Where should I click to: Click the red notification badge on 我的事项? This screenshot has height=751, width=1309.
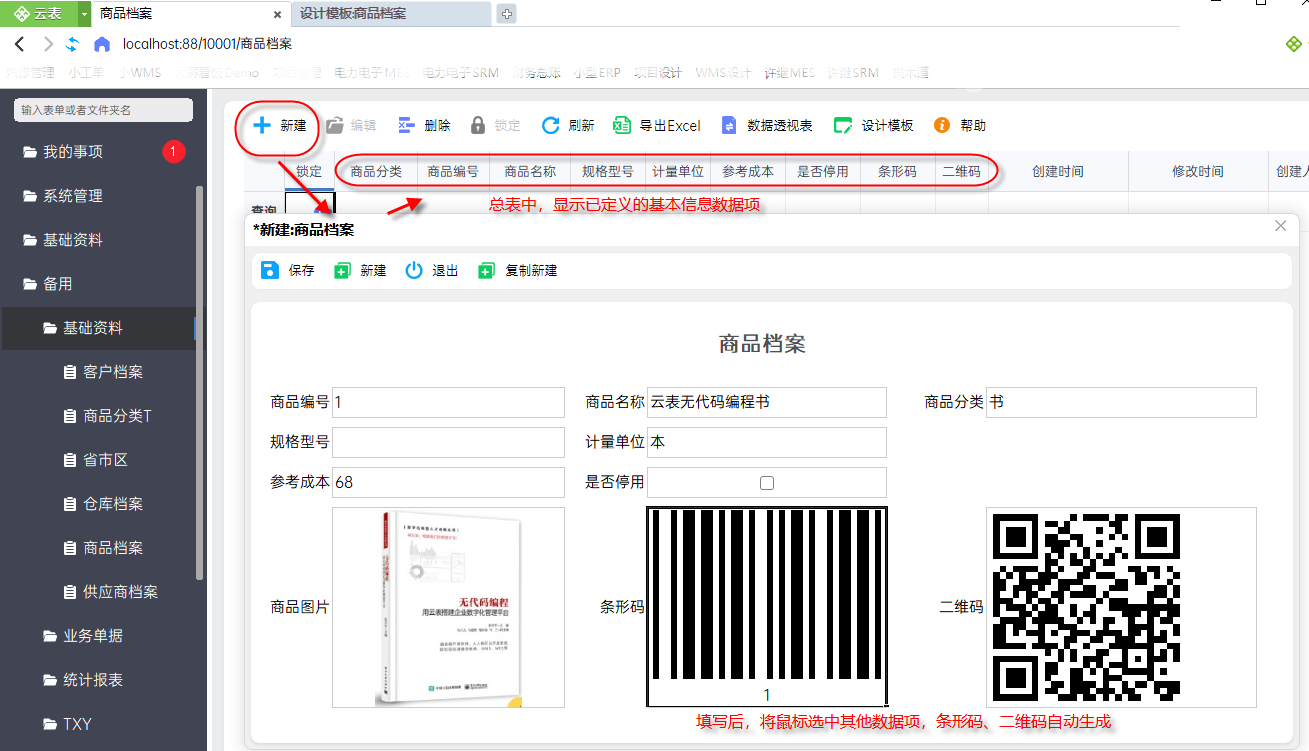(x=173, y=152)
